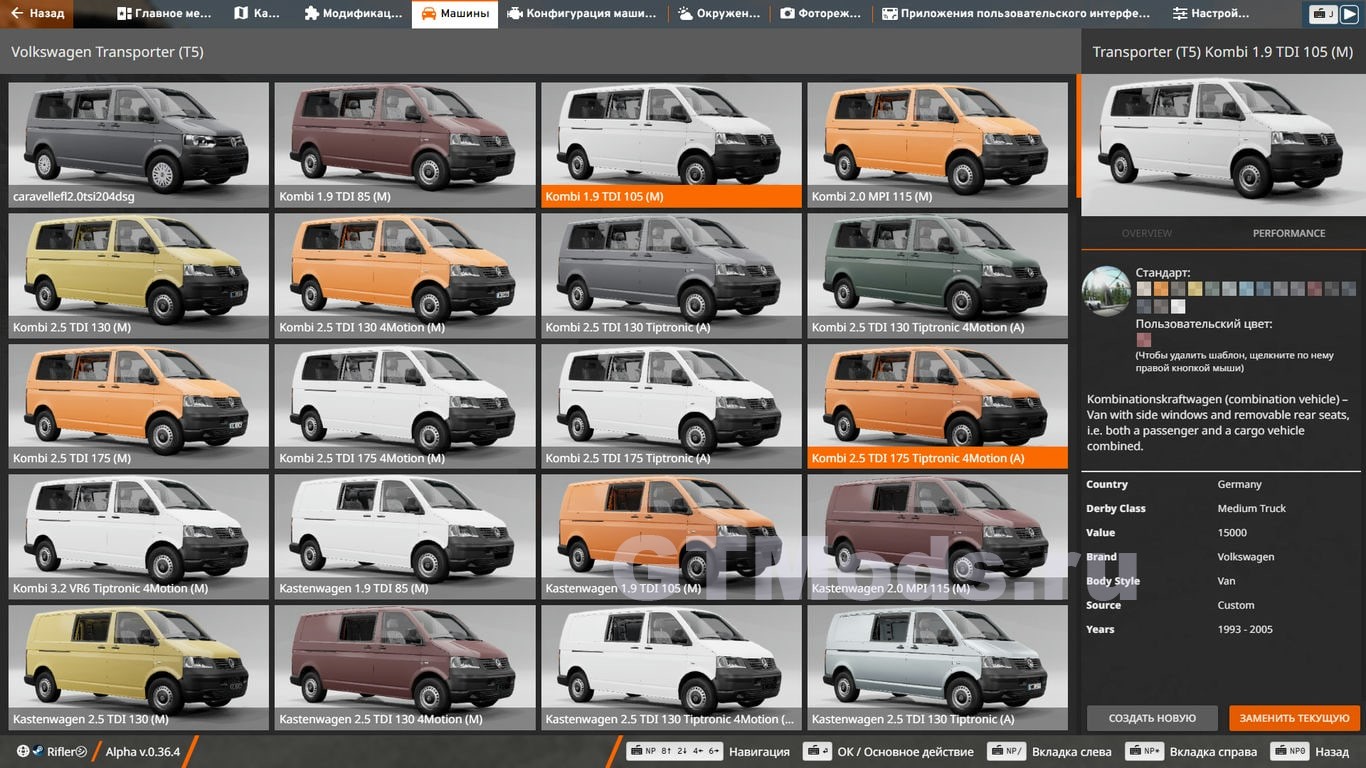1366x768 pixels.
Task: Click the Alpha v.0.36.4 version label
Action: click(x=143, y=751)
